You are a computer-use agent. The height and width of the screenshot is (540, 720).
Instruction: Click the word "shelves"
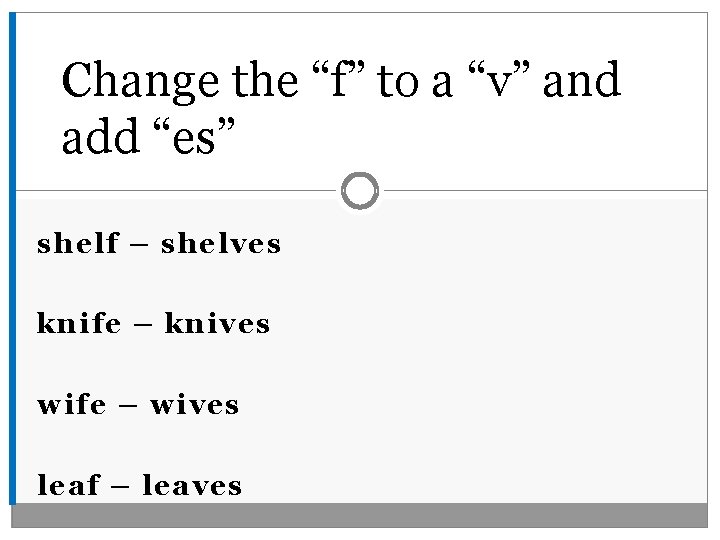[221, 242]
